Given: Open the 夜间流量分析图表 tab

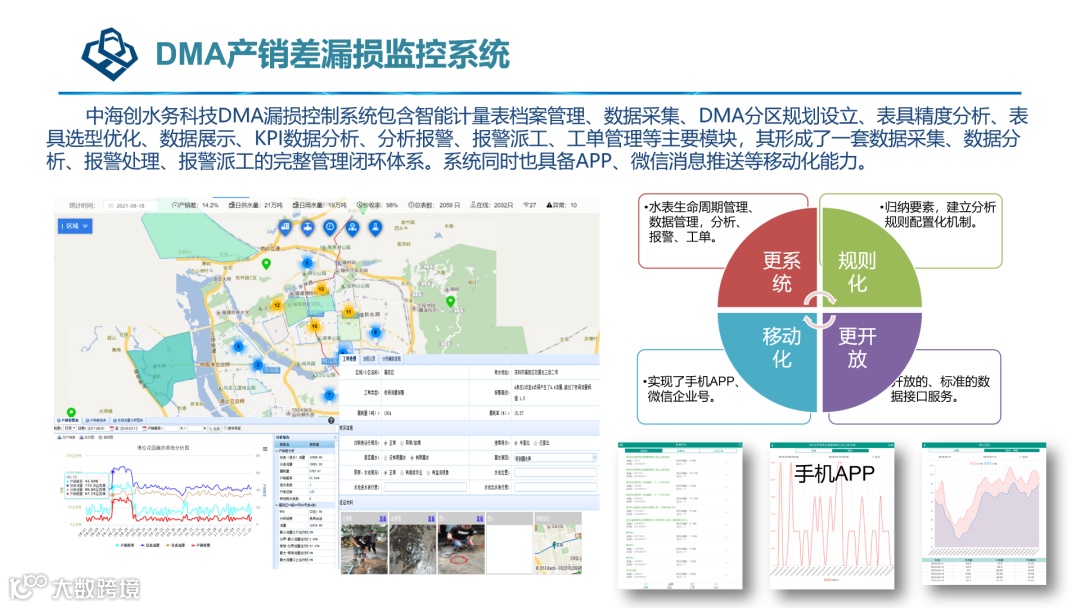Looking at the screenshot, I should [127, 420].
